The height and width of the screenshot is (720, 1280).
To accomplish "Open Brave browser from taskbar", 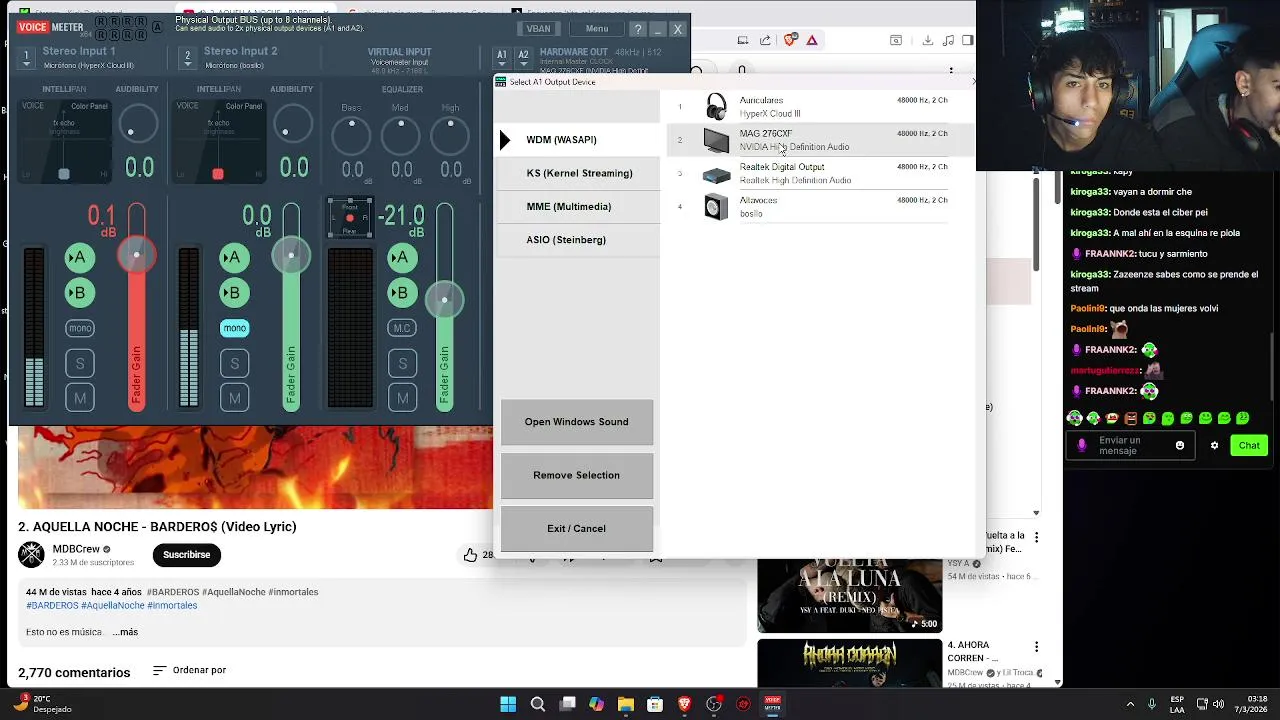I will click(x=685, y=704).
